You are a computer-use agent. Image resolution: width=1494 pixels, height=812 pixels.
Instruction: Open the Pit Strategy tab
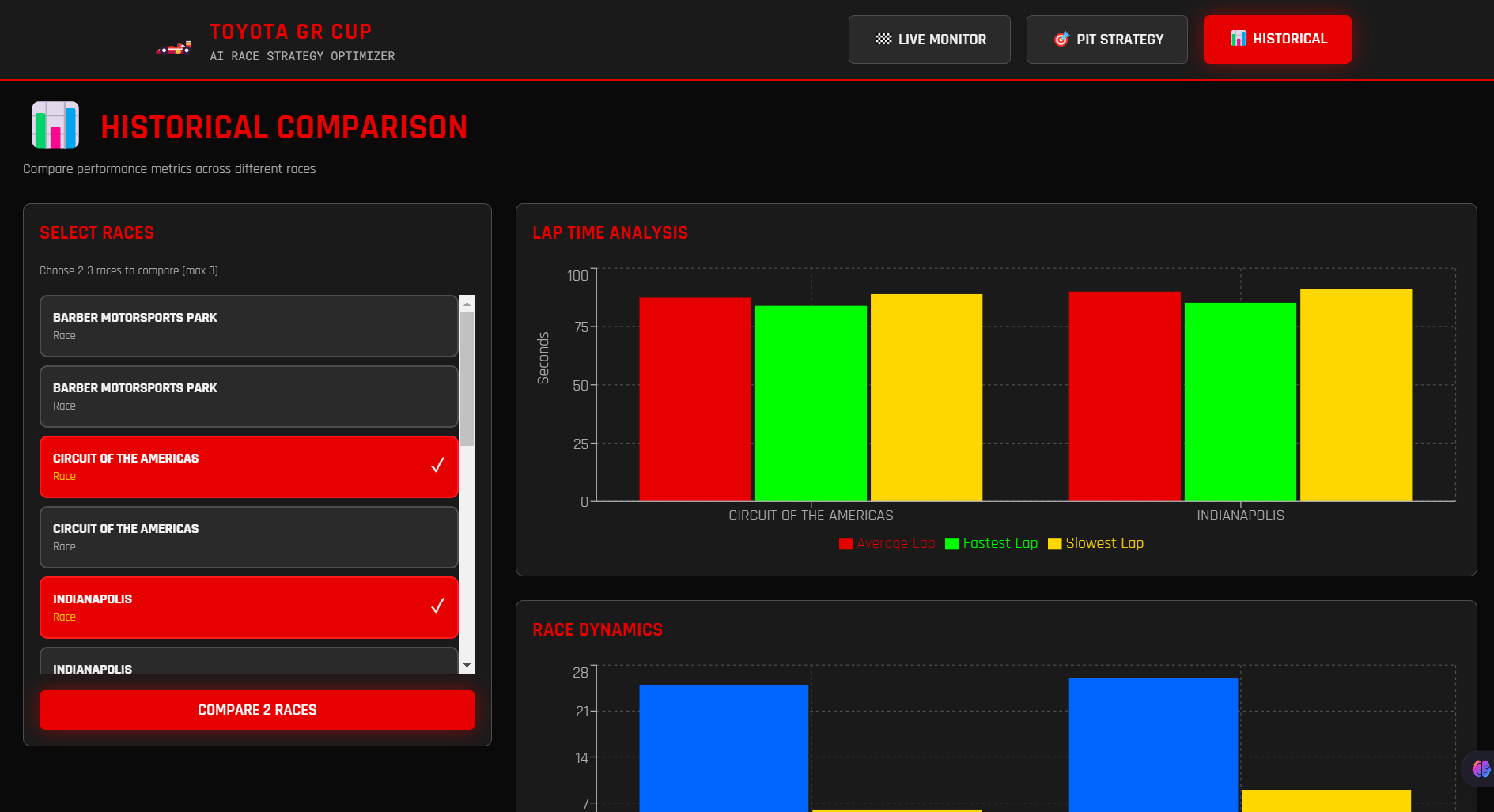pos(1106,40)
